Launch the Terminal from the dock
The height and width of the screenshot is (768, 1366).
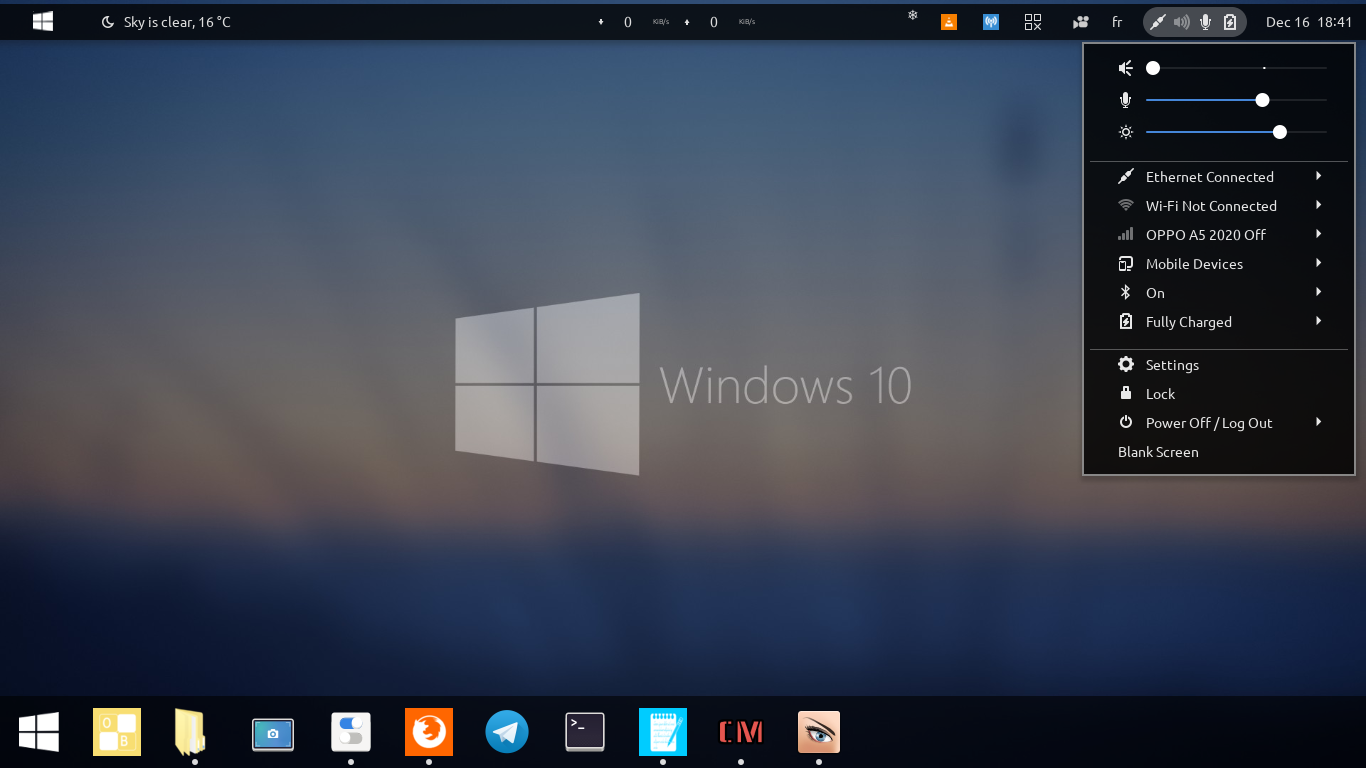click(x=585, y=732)
